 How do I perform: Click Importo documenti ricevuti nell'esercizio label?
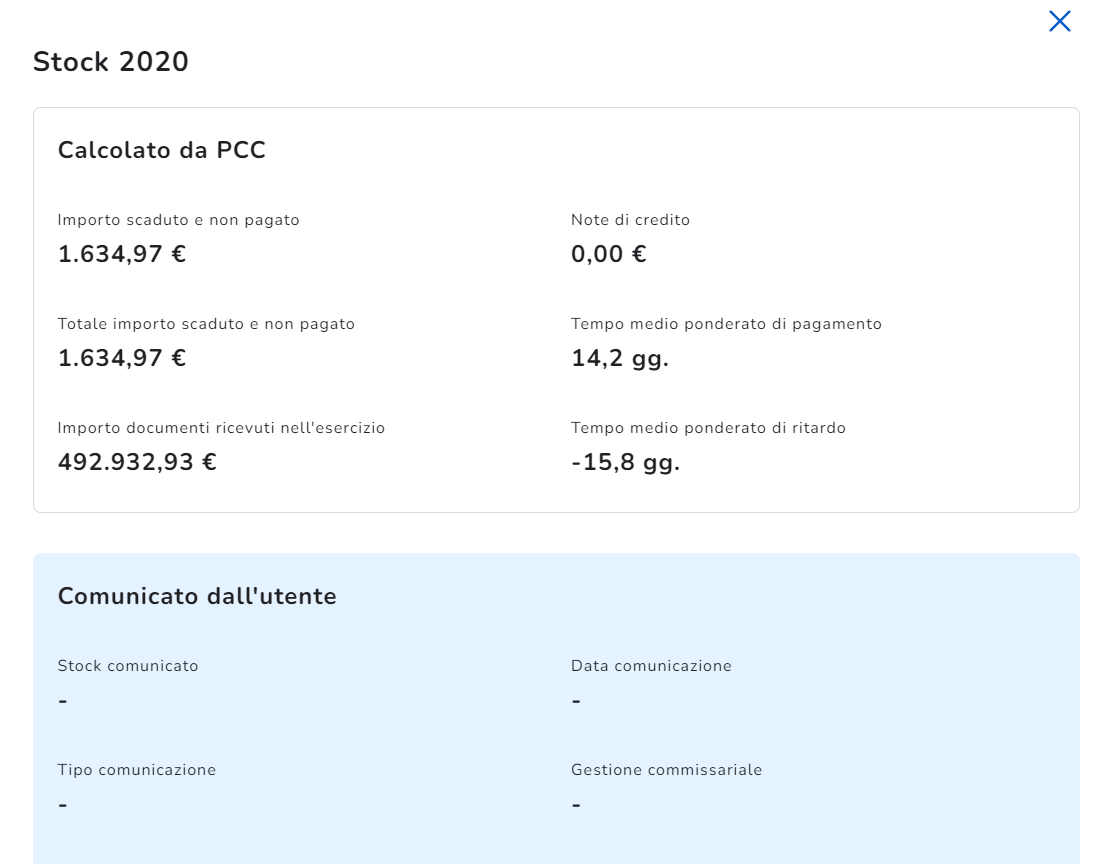(x=221, y=428)
